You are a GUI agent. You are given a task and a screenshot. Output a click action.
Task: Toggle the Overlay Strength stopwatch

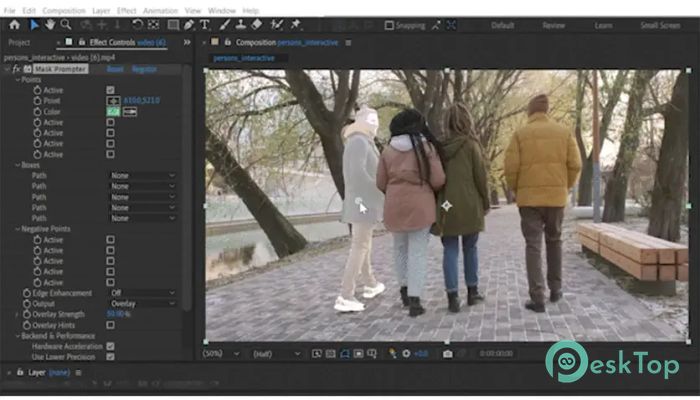tap(27, 314)
